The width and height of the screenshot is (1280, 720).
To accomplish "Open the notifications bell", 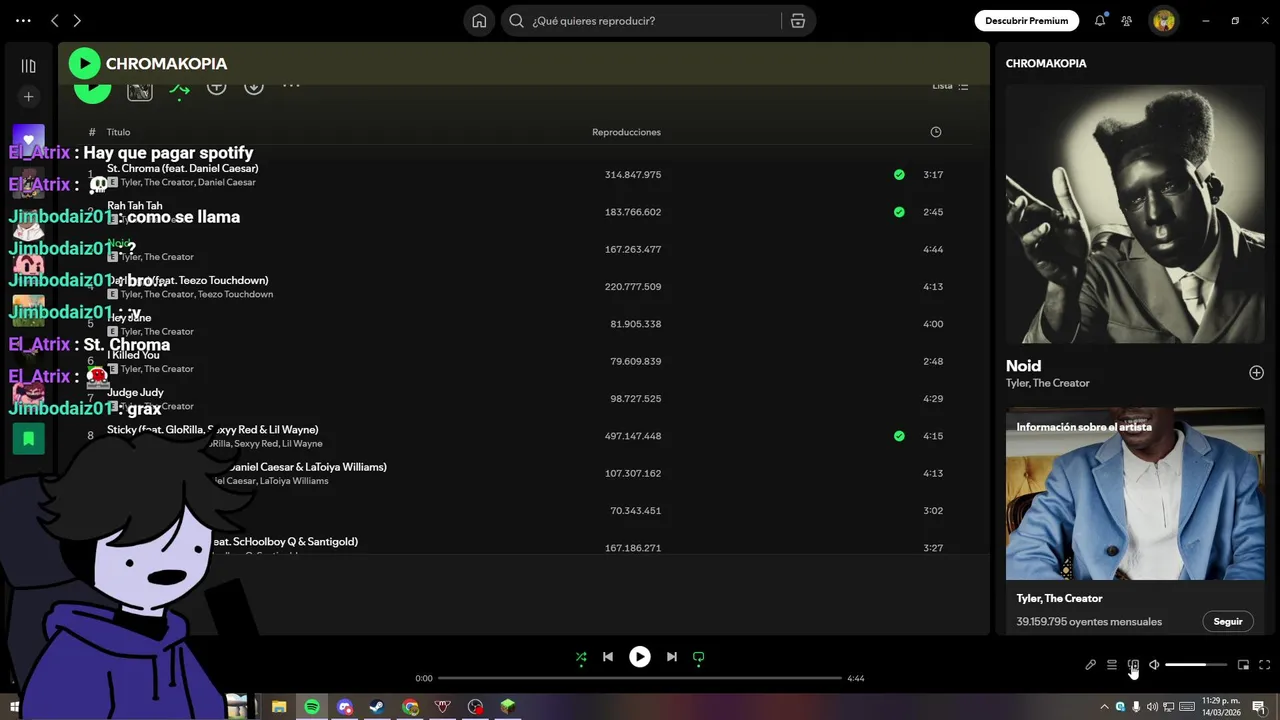I will (x=1100, y=20).
